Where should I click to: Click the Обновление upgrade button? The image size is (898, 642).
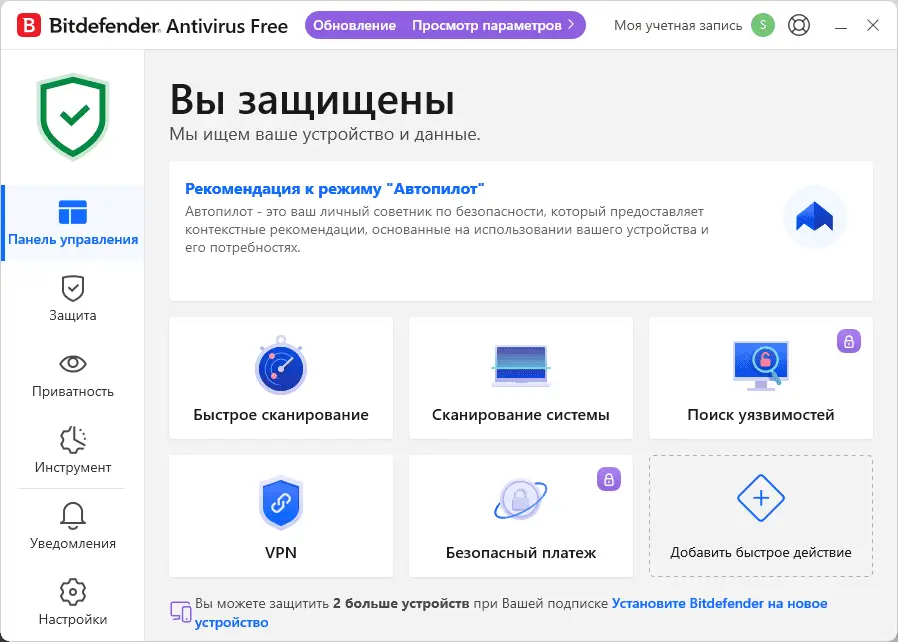355,26
